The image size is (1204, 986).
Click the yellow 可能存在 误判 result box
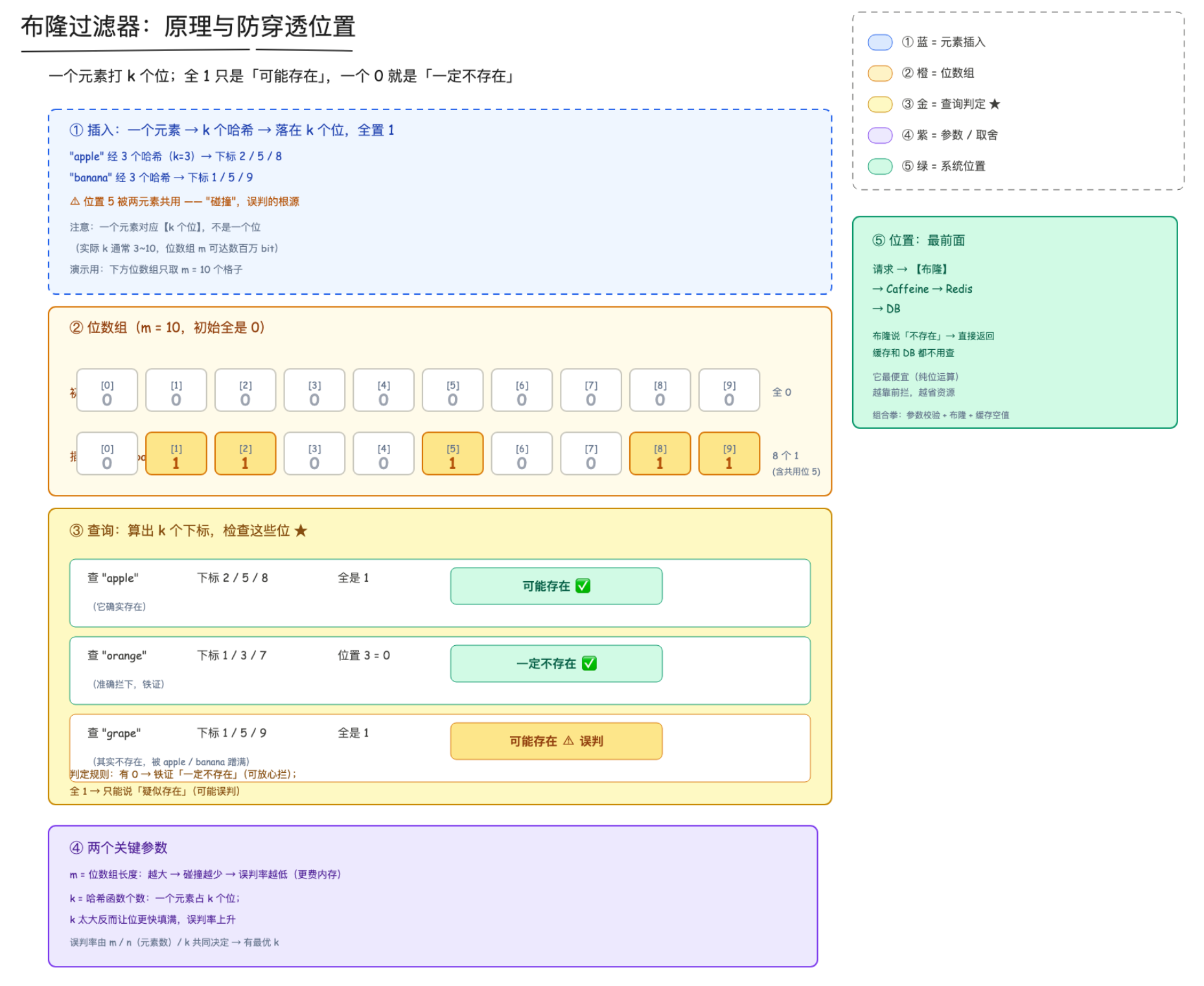[556, 741]
